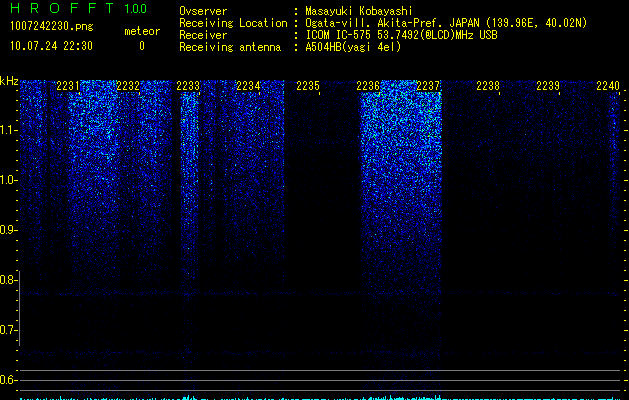Click the 'Receiving antenna' label
This screenshot has width=629, height=400.
click(230, 47)
